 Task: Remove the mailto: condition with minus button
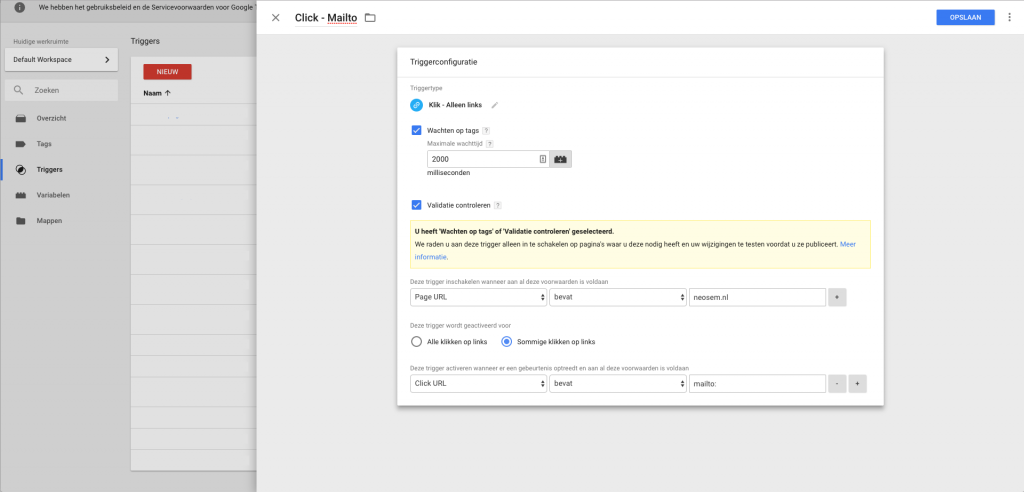pos(837,384)
